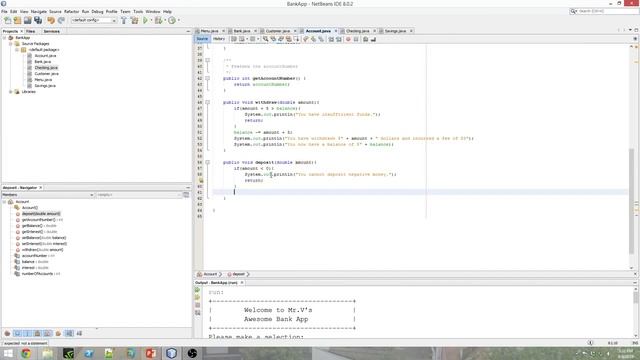The width and height of the screenshot is (640, 360).
Task: Collapse the BankApp project node
Action: (x=4, y=38)
